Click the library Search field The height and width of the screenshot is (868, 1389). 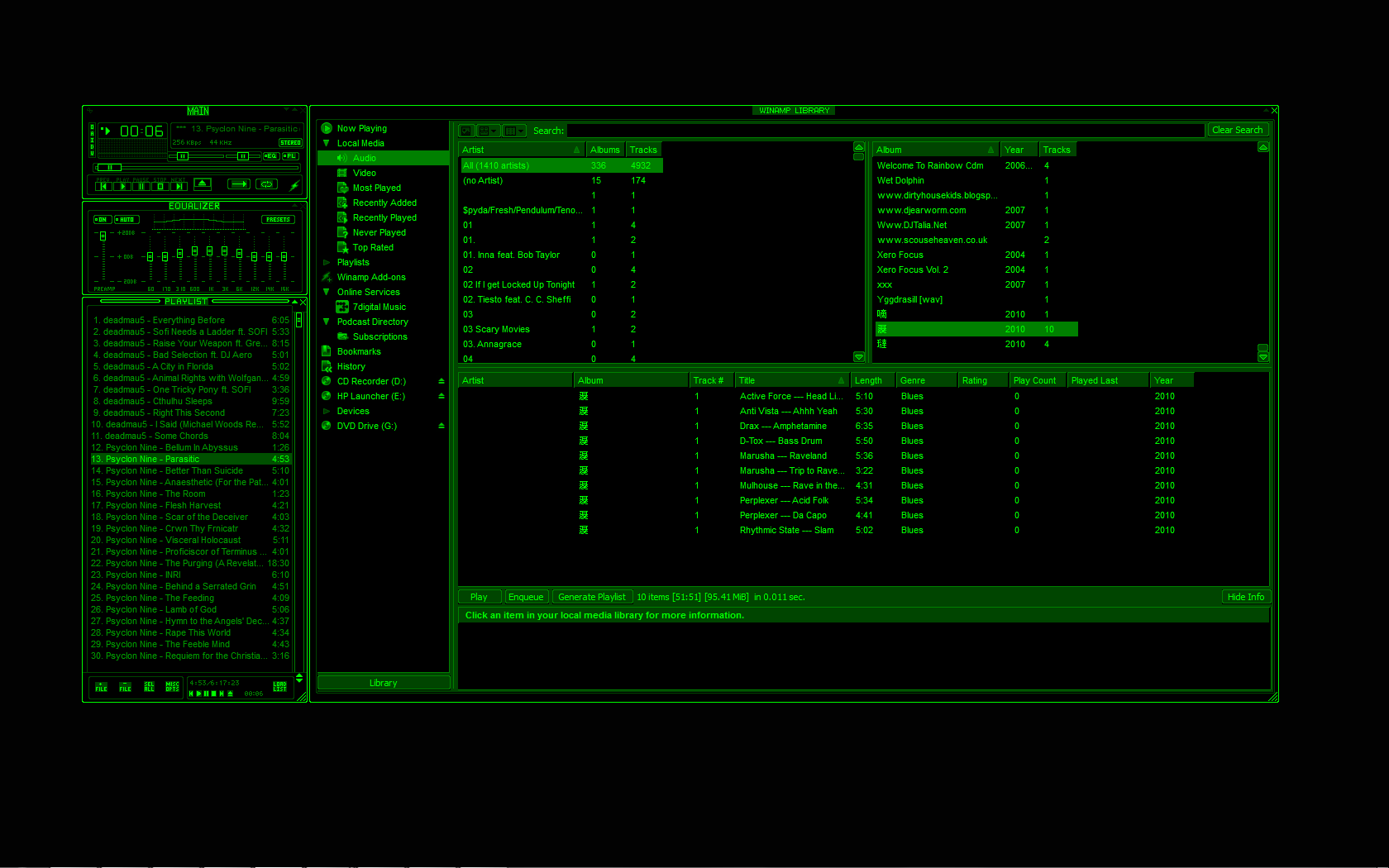pos(885,131)
